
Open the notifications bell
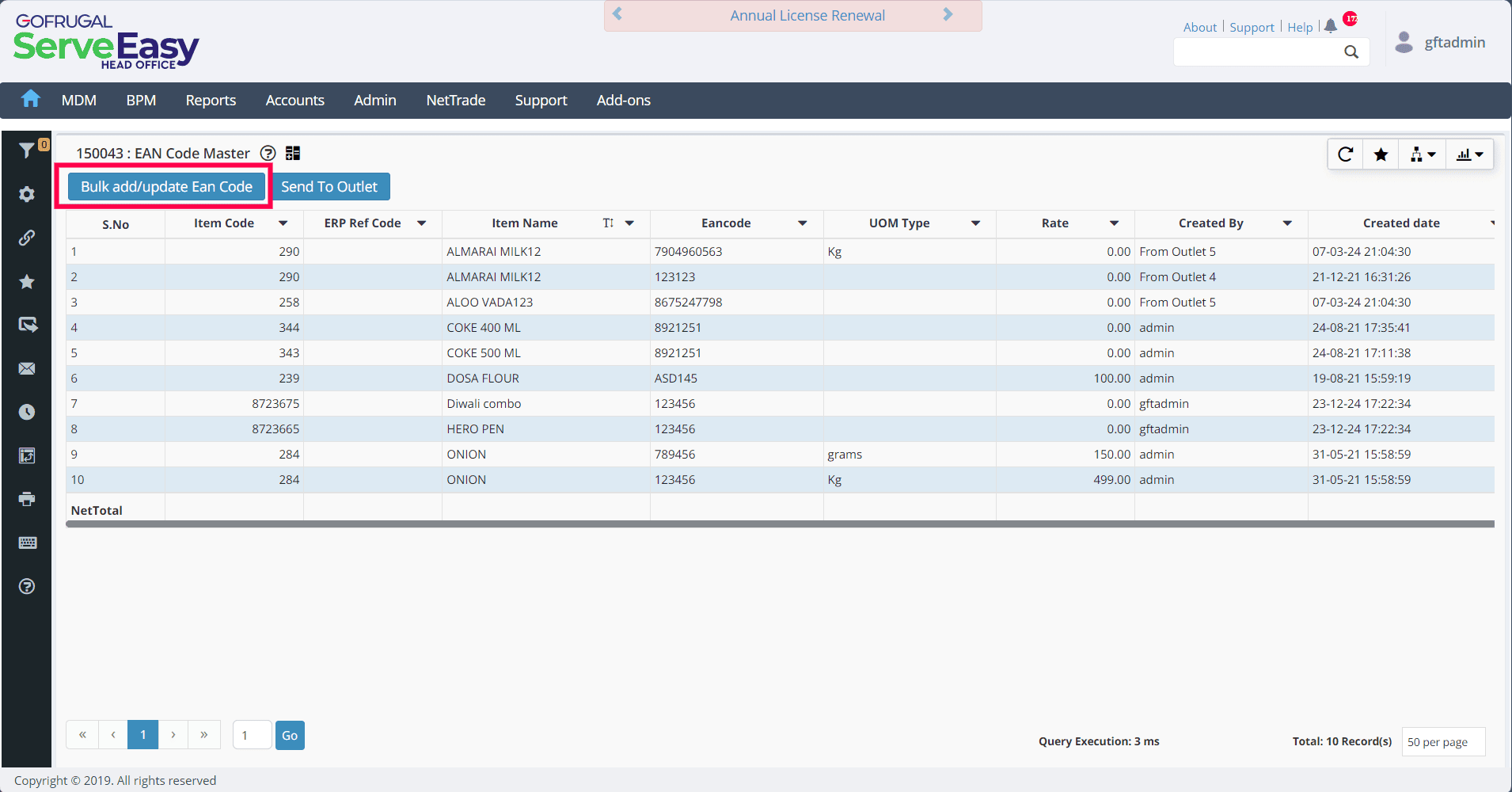tap(1331, 25)
